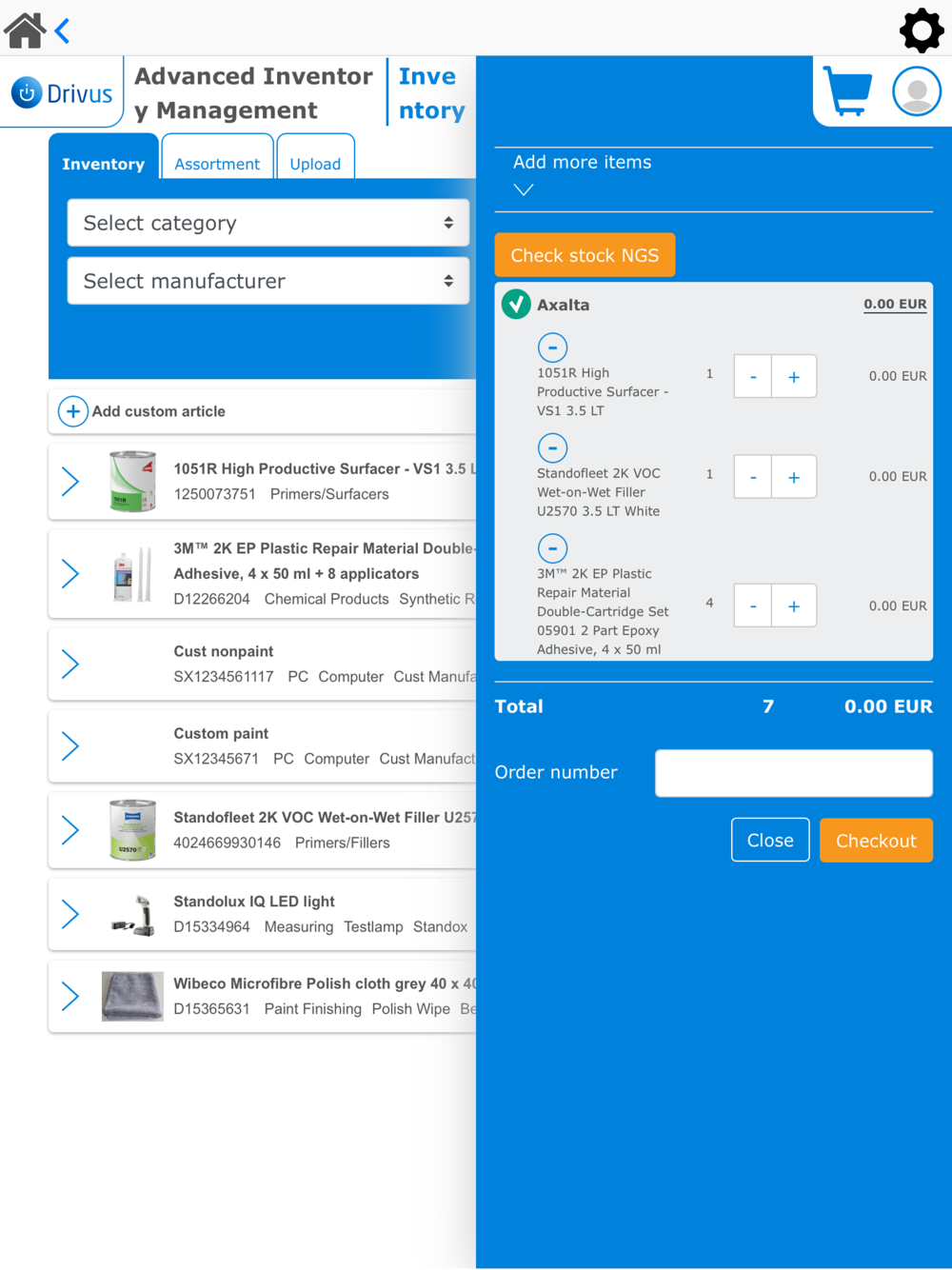Open the user profile avatar
Image resolution: width=952 pixels, height=1270 pixels.
(917, 91)
